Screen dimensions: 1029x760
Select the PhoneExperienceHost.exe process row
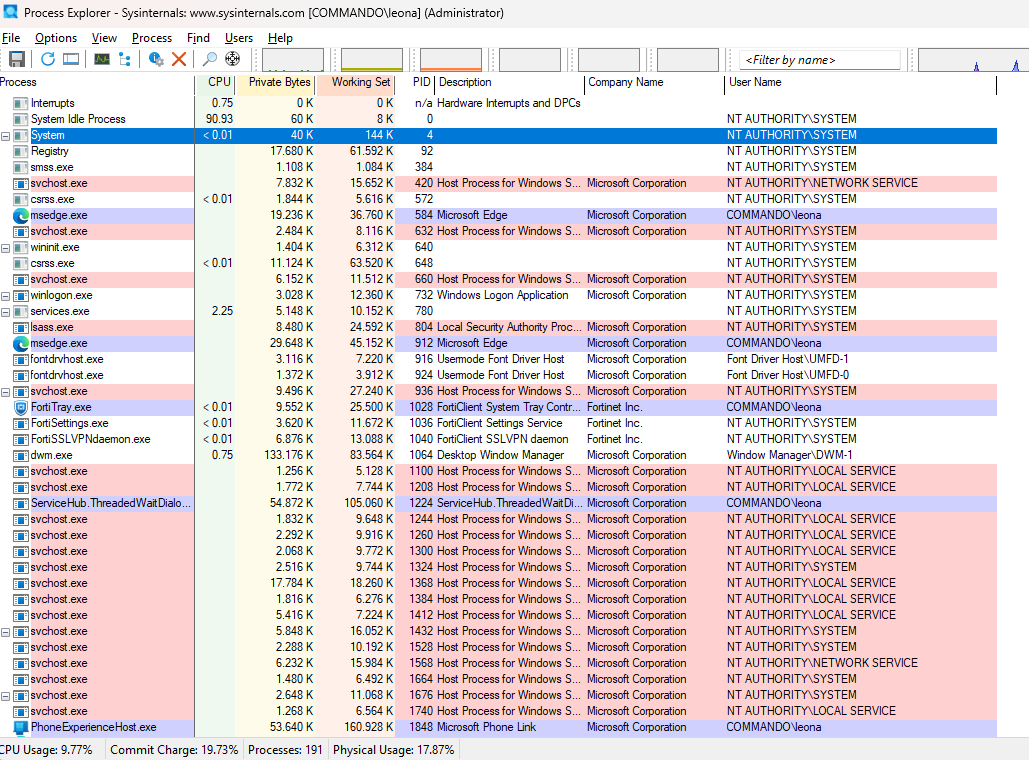(93, 727)
